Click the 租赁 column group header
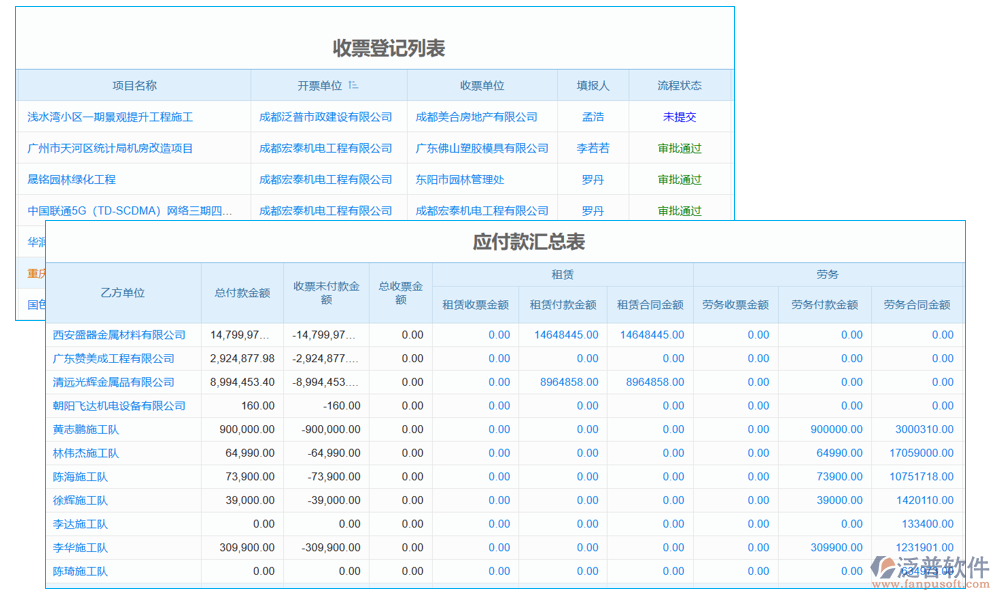This screenshot has width=1000, height=600. point(562,274)
